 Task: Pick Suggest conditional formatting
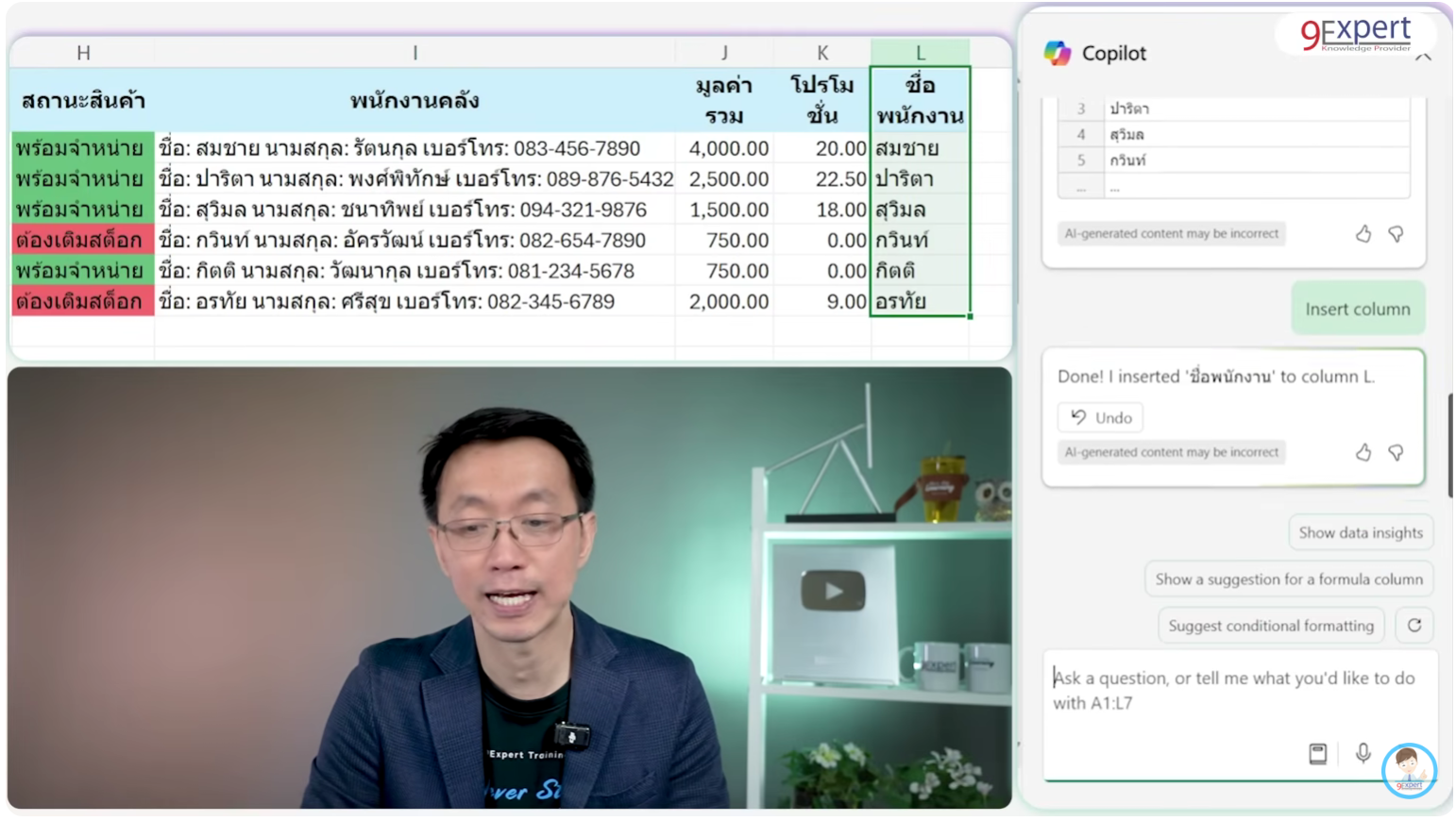[x=1270, y=626]
